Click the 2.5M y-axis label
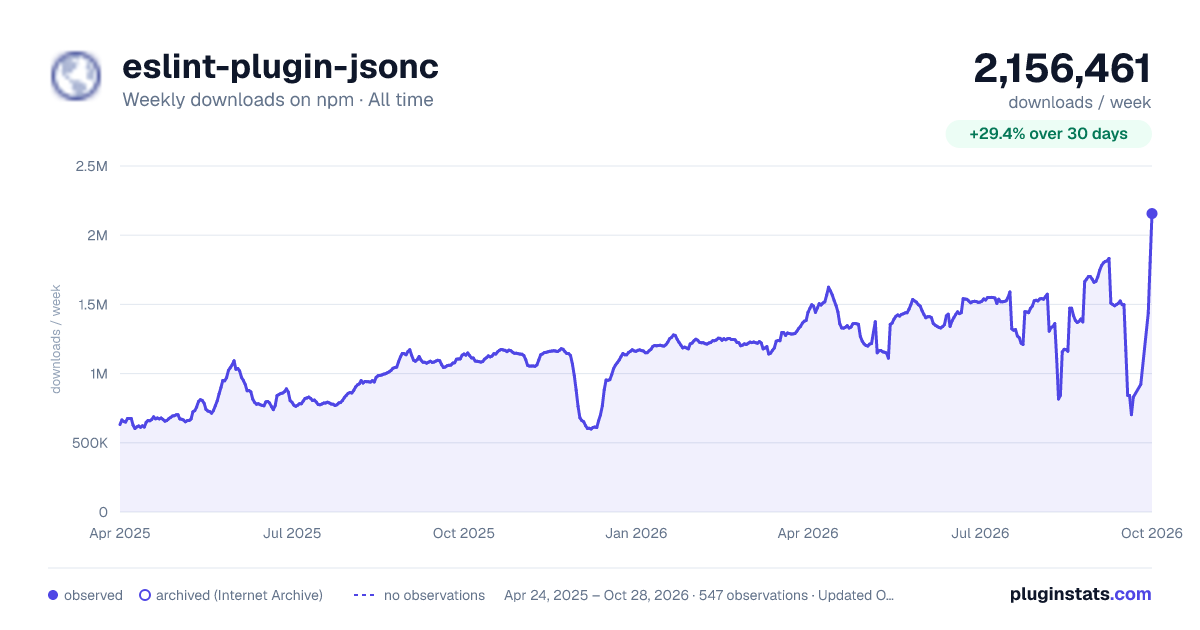The image size is (1200, 630). click(x=92, y=166)
